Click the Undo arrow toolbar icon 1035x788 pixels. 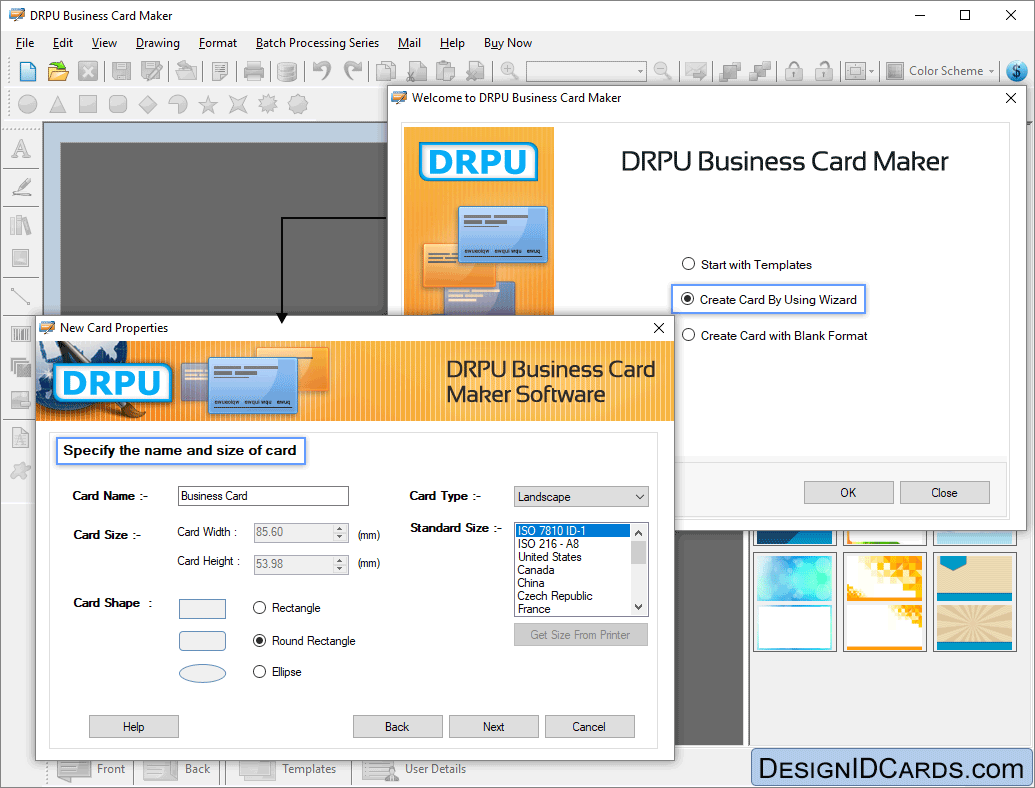pos(322,71)
